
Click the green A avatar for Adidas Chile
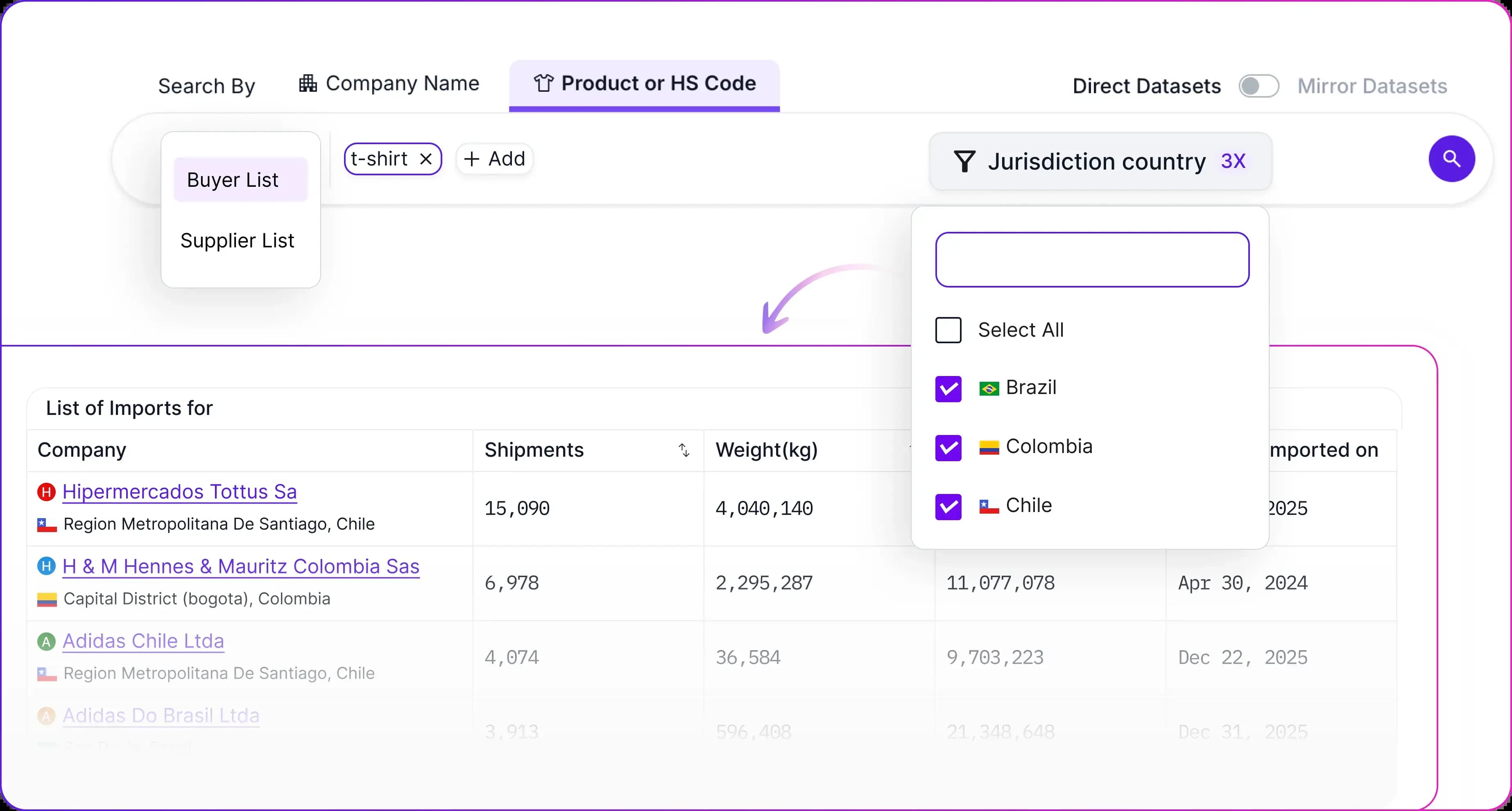46,641
